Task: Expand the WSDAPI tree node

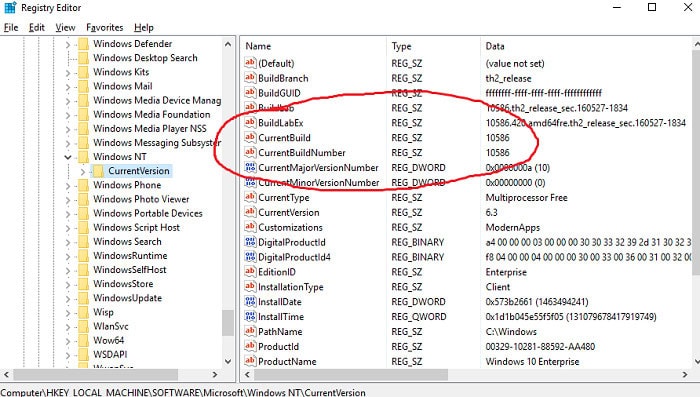Action: click(68, 355)
